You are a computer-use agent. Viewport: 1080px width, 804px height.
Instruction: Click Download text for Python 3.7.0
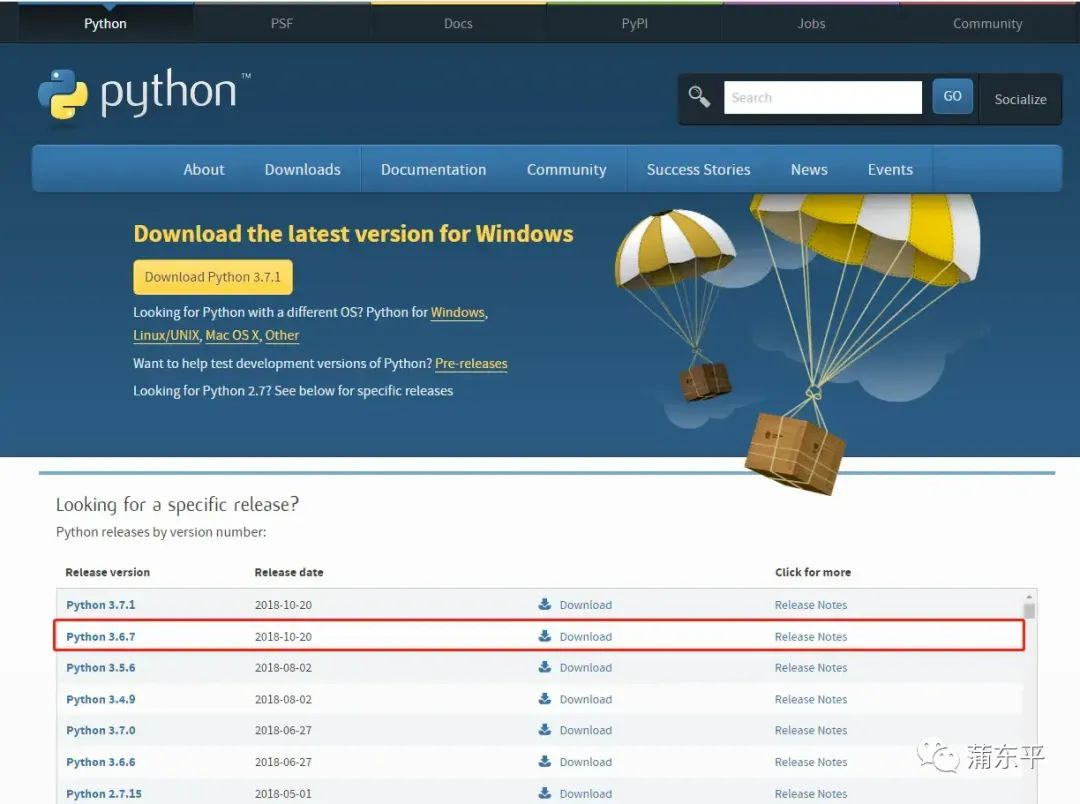point(585,730)
